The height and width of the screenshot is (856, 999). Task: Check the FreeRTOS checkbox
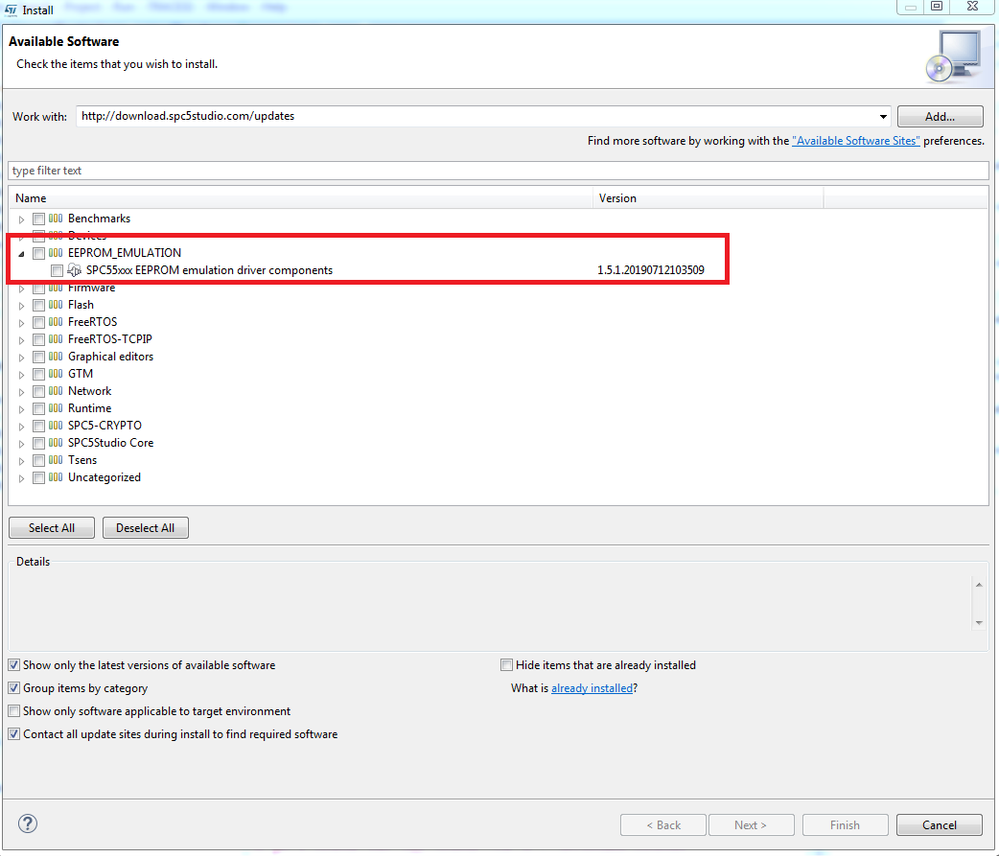pos(39,322)
